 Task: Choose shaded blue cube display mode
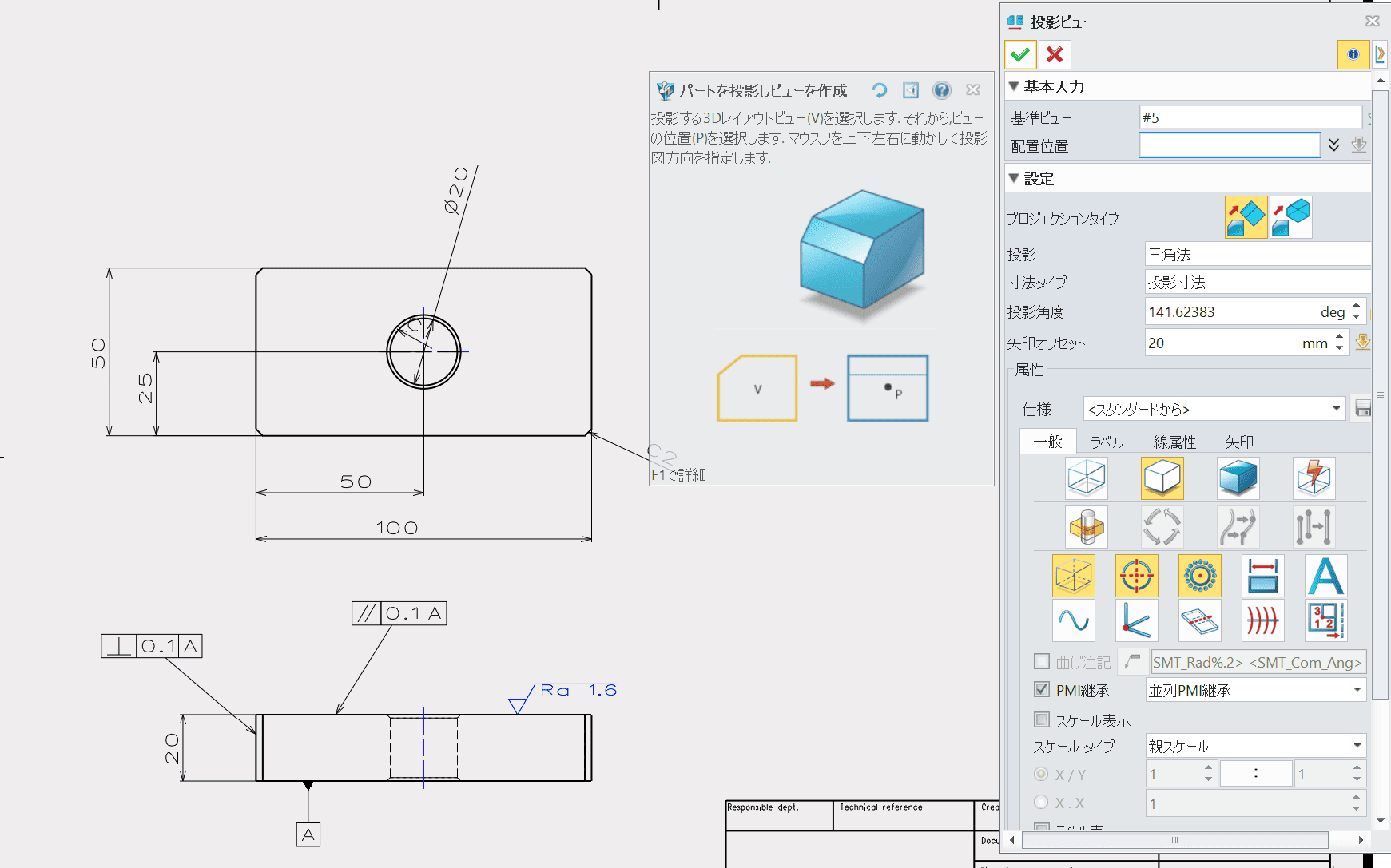[x=1238, y=478]
